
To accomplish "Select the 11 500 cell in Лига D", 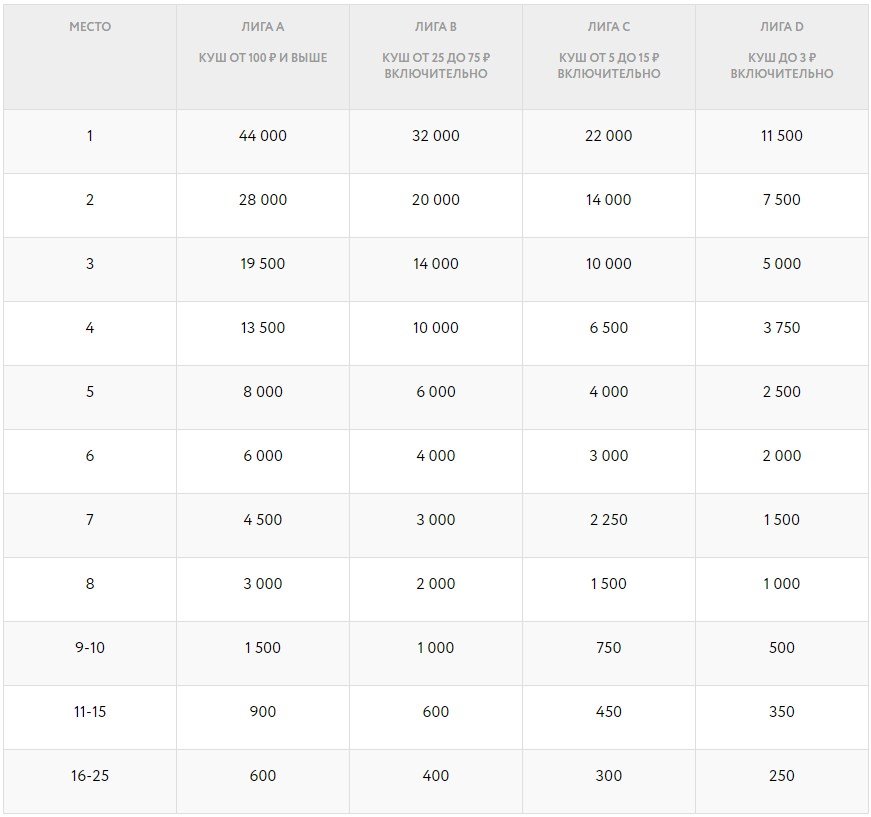I will [782, 136].
